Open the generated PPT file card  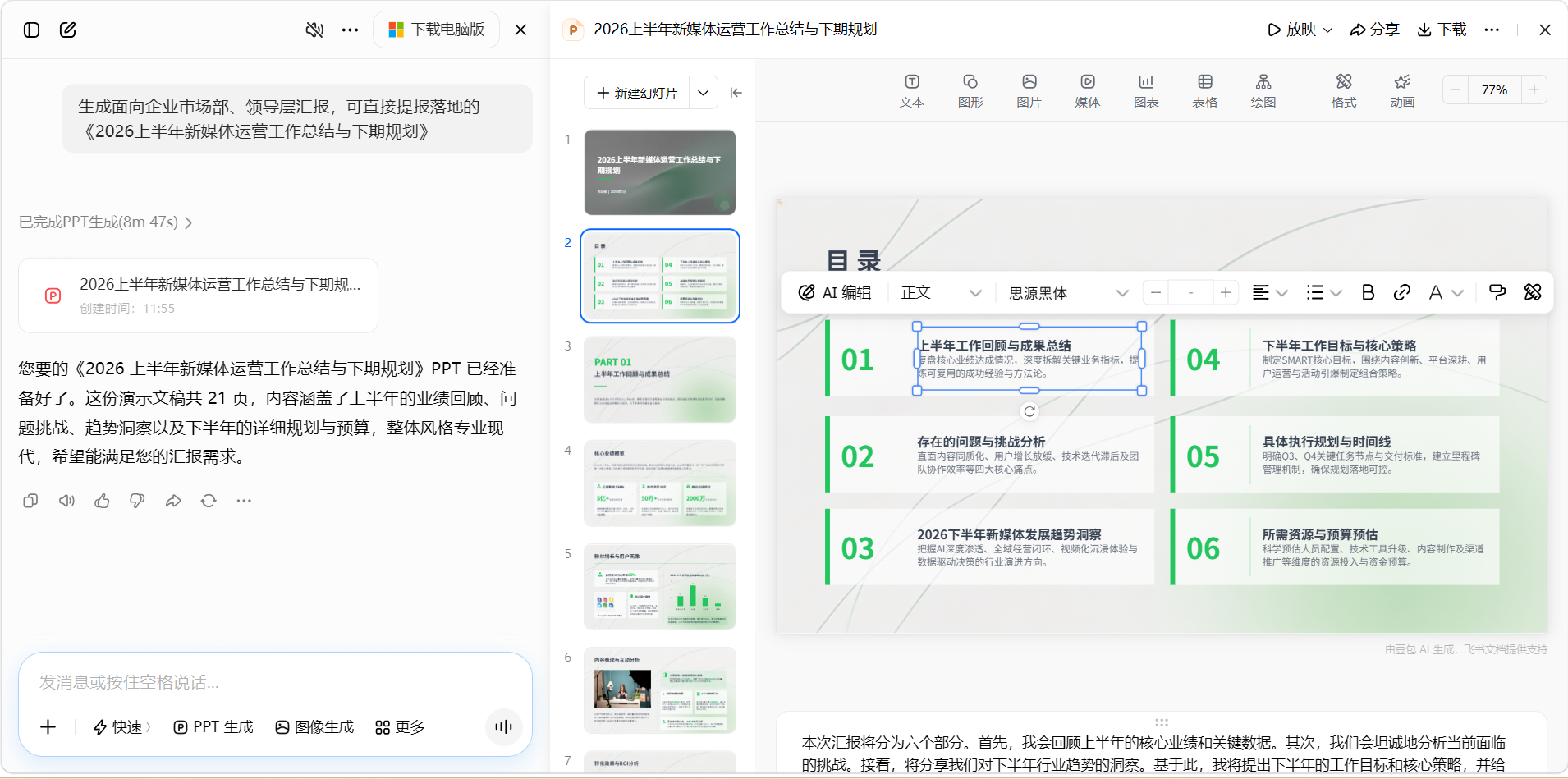tap(198, 296)
